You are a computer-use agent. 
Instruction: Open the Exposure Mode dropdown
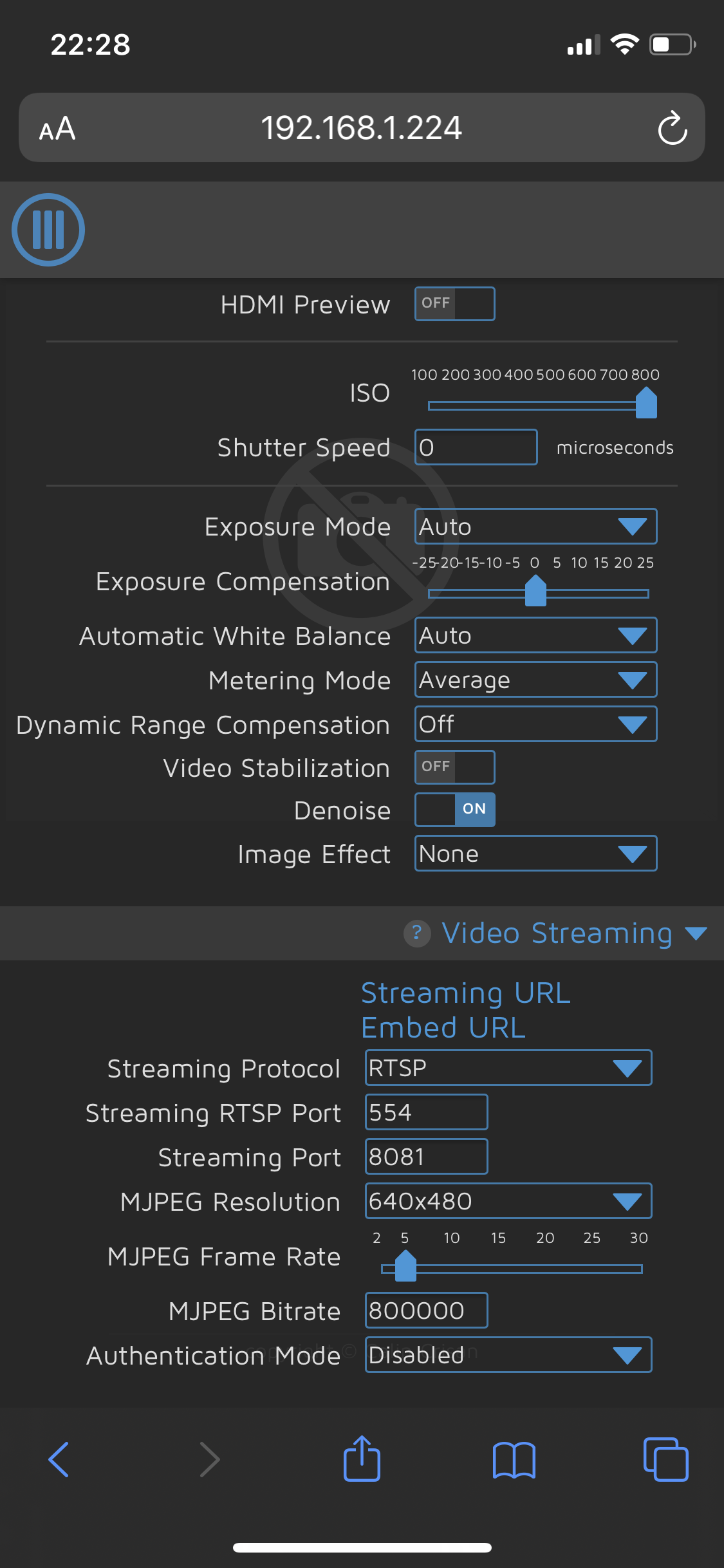click(535, 526)
